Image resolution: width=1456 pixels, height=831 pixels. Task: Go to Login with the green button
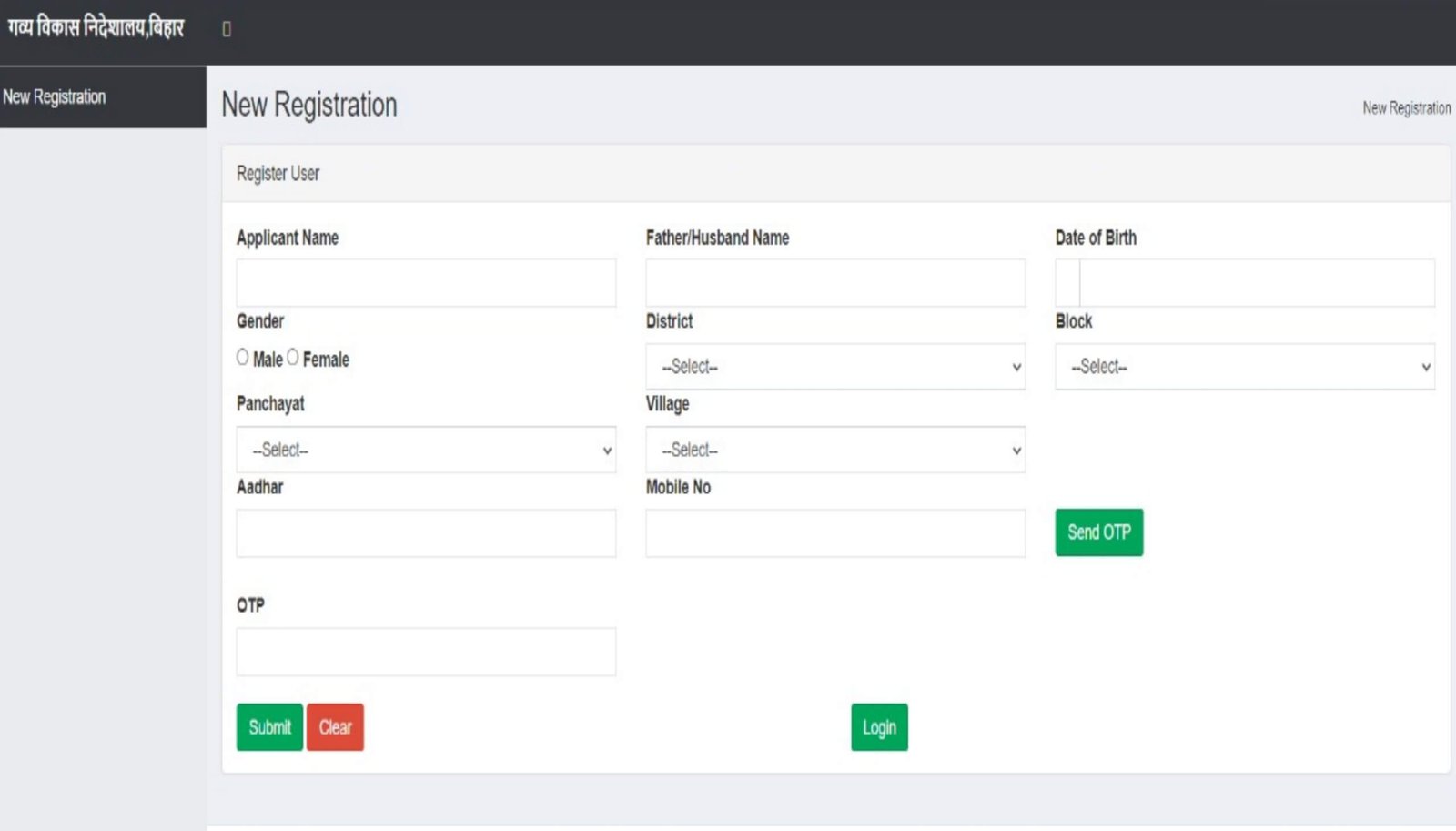(x=879, y=727)
